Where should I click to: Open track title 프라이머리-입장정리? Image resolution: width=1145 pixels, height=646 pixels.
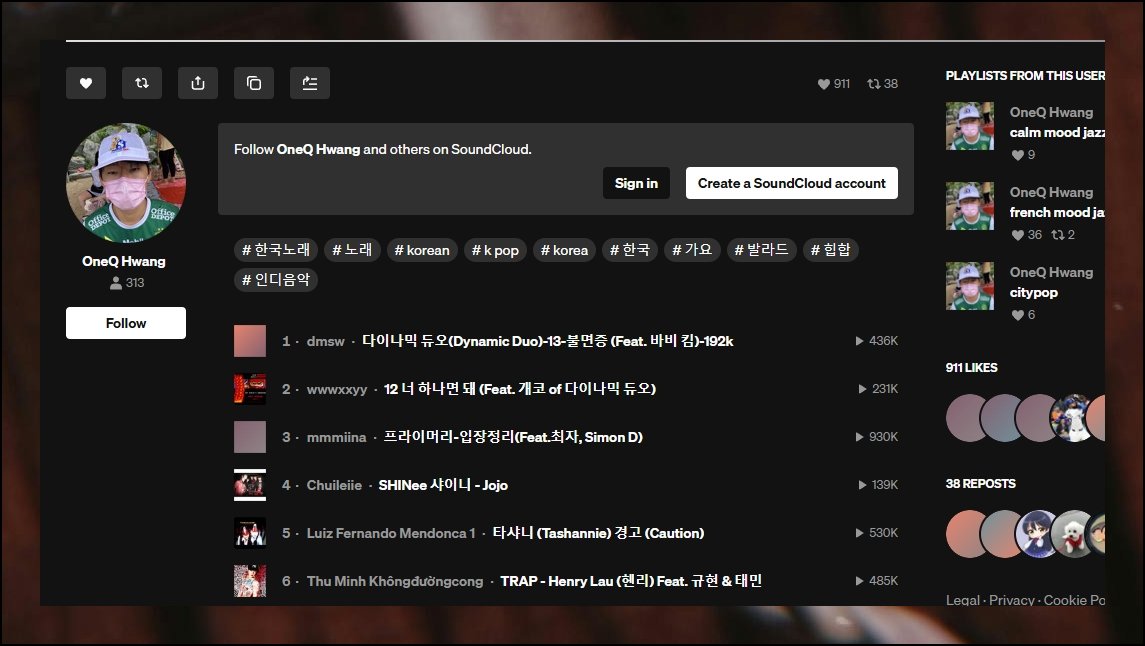click(513, 437)
